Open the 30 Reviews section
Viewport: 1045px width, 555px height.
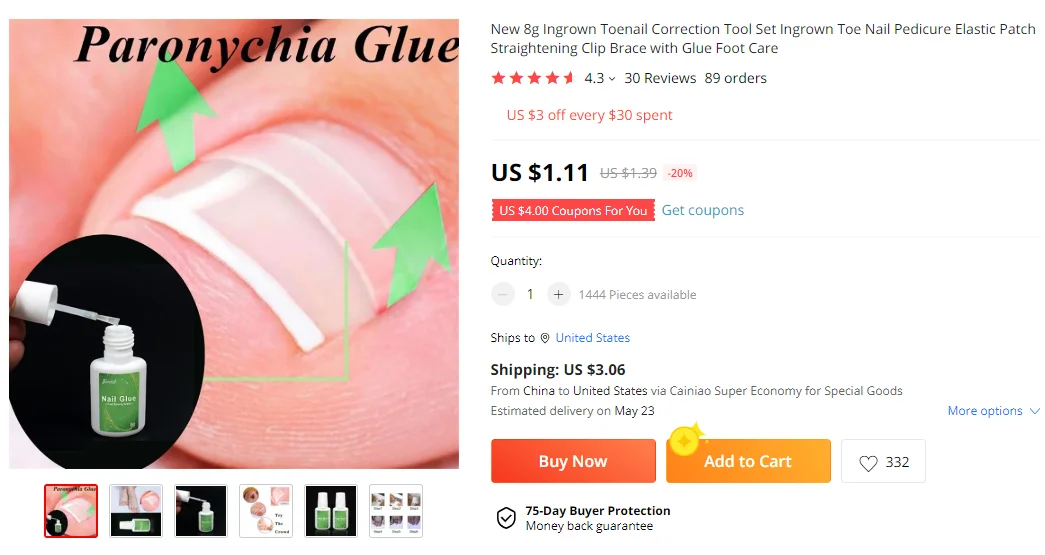tap(660, 78)
